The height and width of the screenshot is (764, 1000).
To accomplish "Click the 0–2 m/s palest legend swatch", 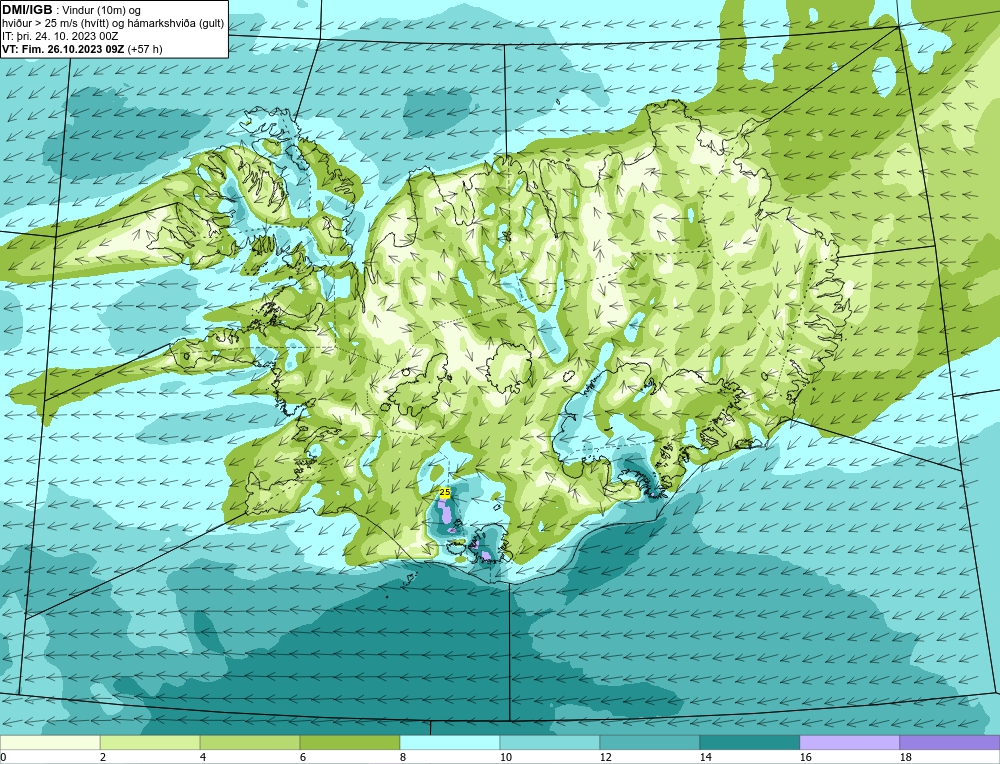I will 50,743.
